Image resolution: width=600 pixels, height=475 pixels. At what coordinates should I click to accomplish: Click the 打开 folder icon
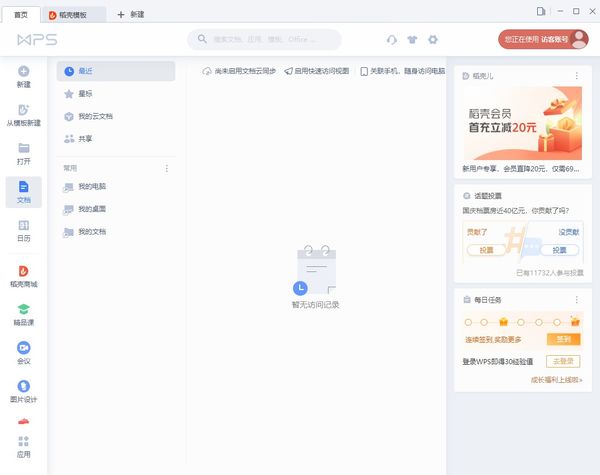(24, 148)
